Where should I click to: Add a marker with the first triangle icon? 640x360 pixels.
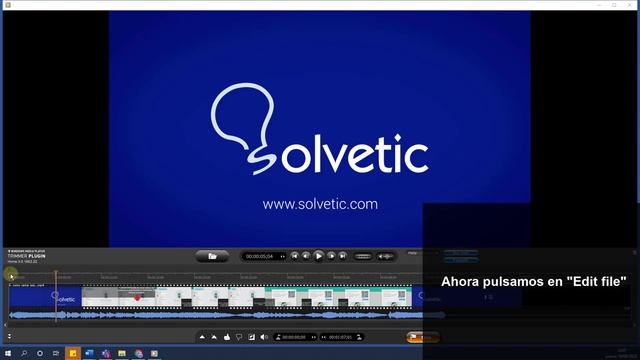202,337
